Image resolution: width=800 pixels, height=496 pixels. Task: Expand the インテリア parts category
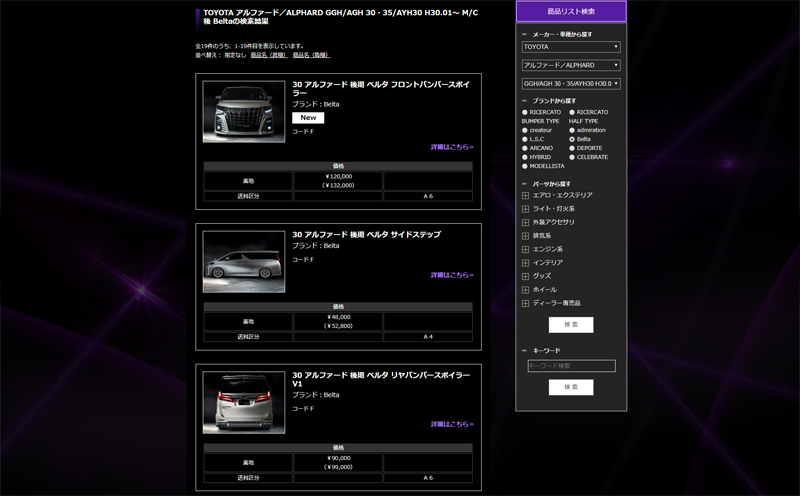coord(526,263)
